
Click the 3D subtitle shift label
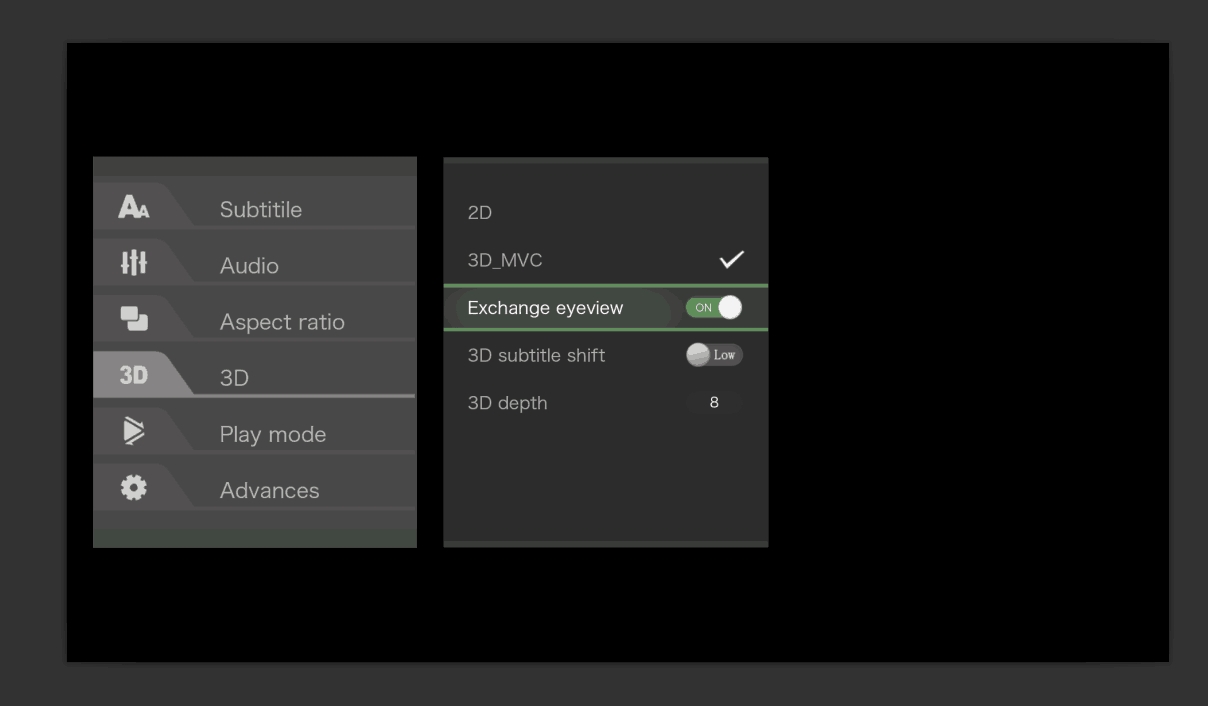pyautogui.click(x=536, y=355)
